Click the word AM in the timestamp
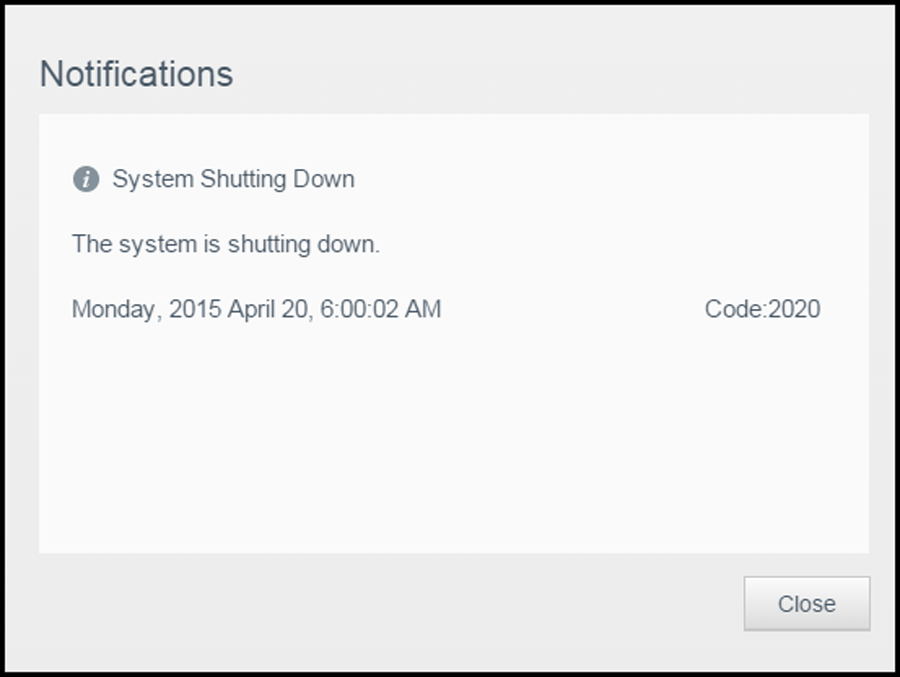The image size is (900, 677). 423,309
